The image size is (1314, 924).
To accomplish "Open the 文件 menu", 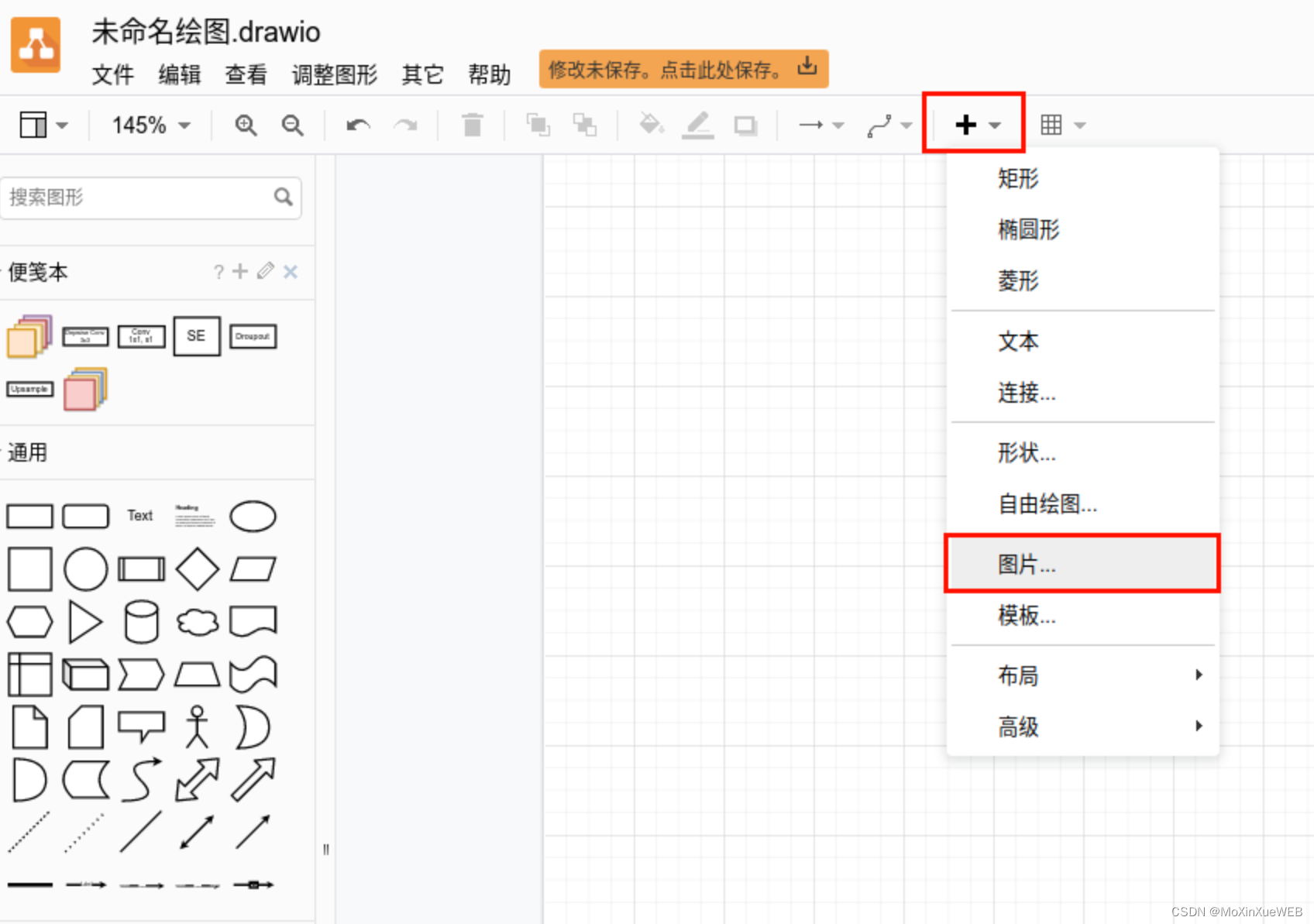I will 112,74.
